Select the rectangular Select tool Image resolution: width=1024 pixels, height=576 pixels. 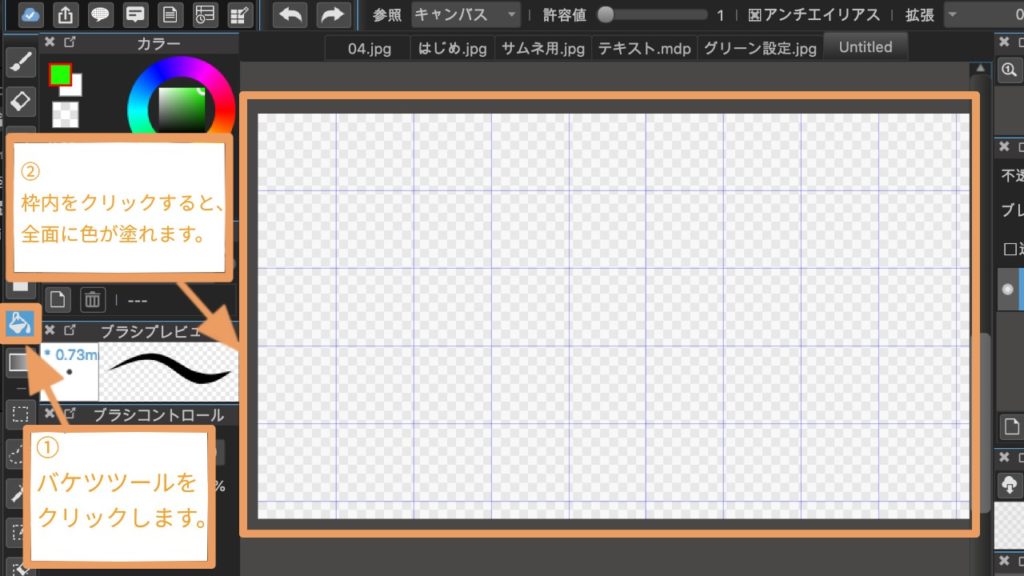pyautogui.click(x=21, y=414)
